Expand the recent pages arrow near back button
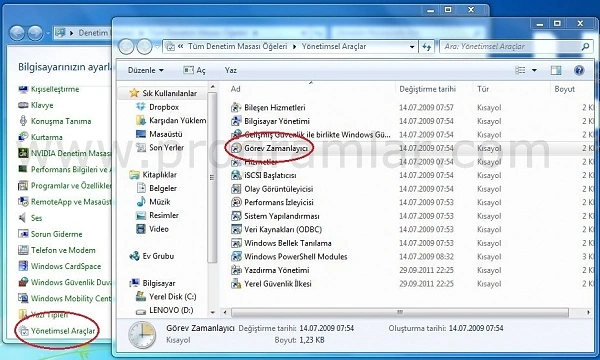The width and height of the screenshot is (600, 360). click(x=157, y=47)
